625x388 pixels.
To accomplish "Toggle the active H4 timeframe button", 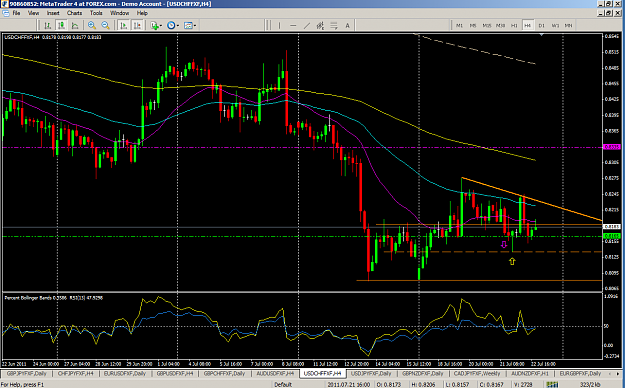I will 528,26.
